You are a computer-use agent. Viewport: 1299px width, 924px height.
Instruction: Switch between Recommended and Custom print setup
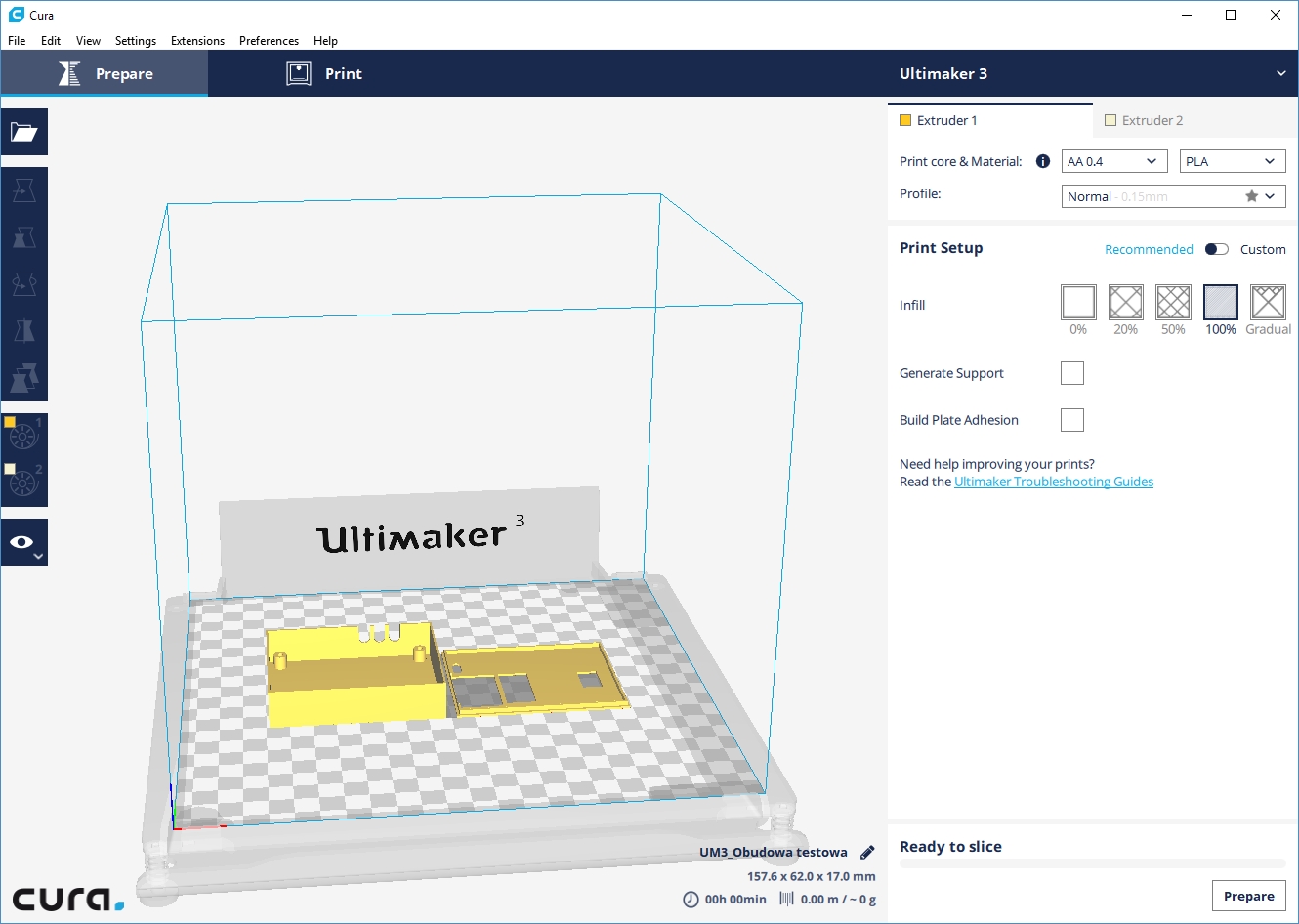(1217, 249)
